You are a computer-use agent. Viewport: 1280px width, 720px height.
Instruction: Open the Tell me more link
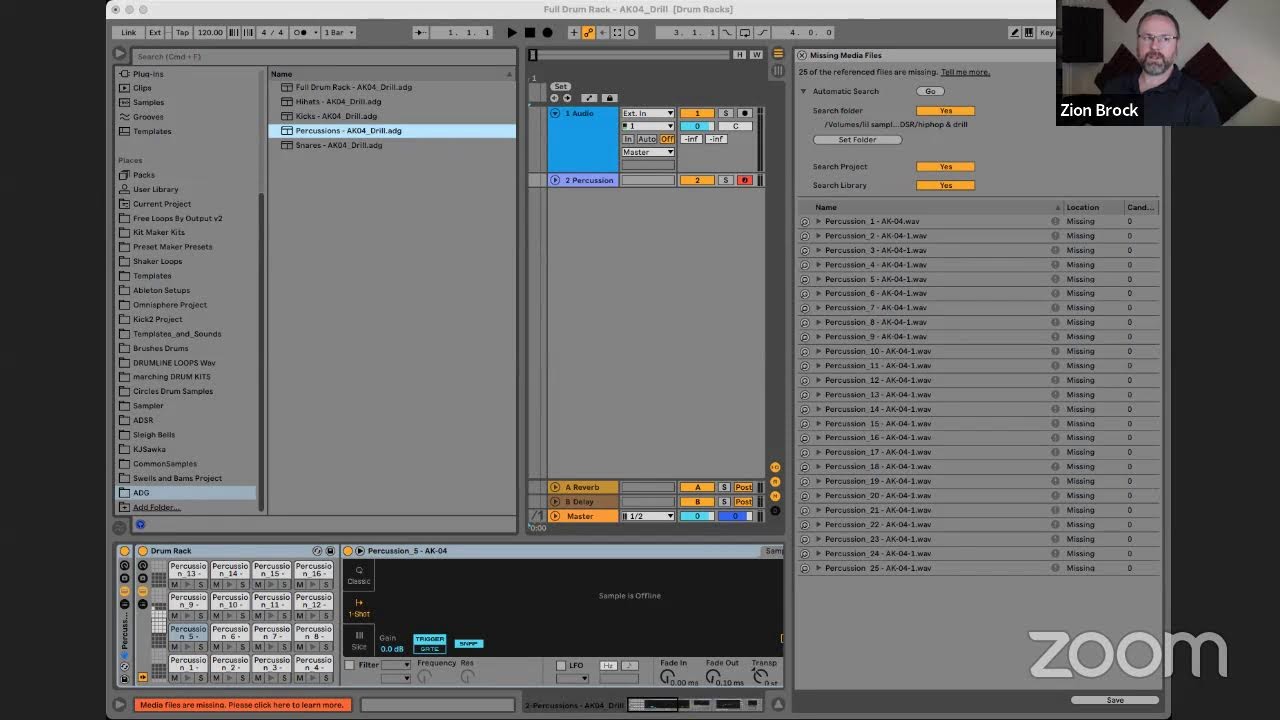[x=965, y=72]
